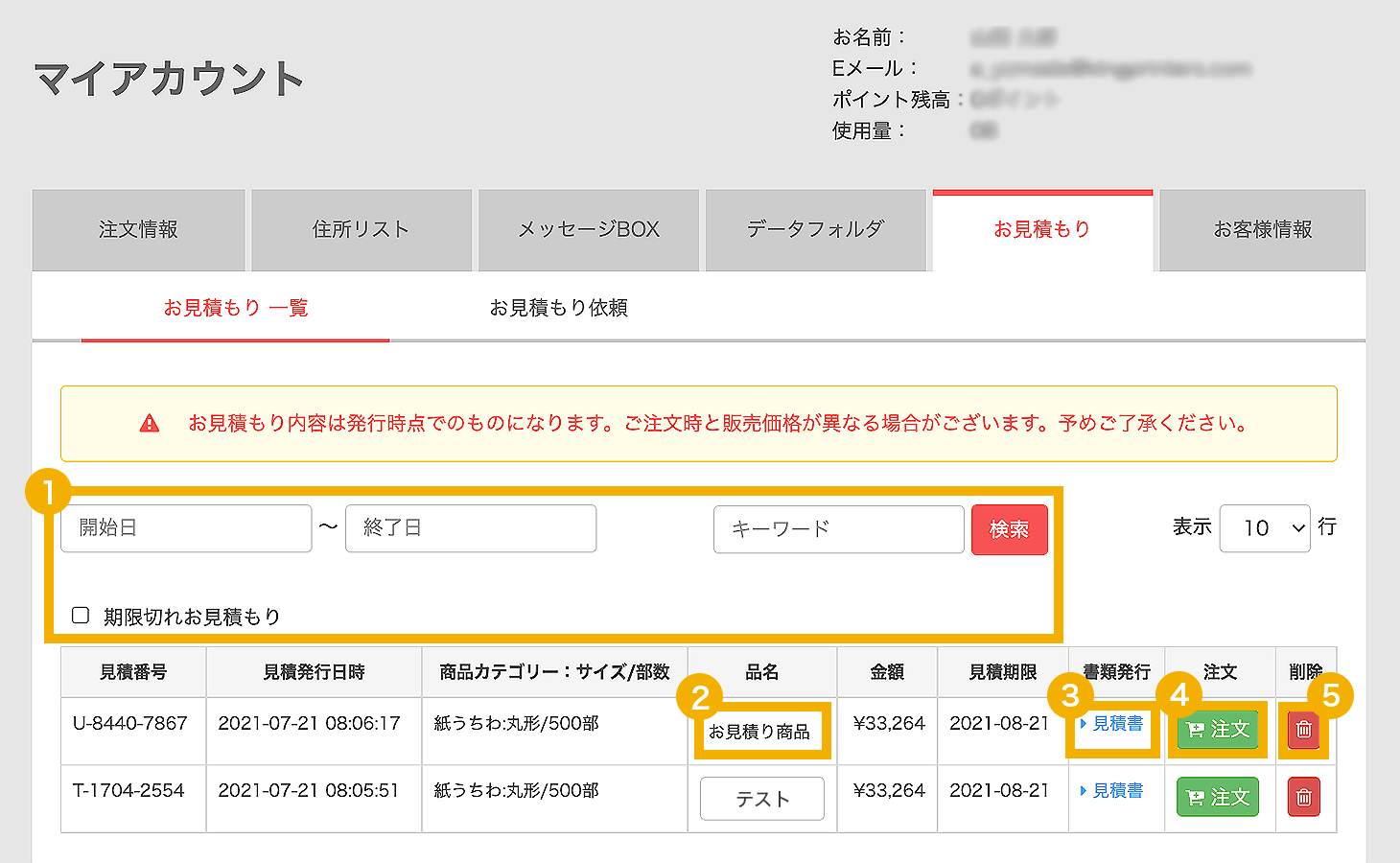Open the メッセージBOX tab
Image resolution: width=1400 pixels, height=863 pixels.
click(x=588, y=230)
